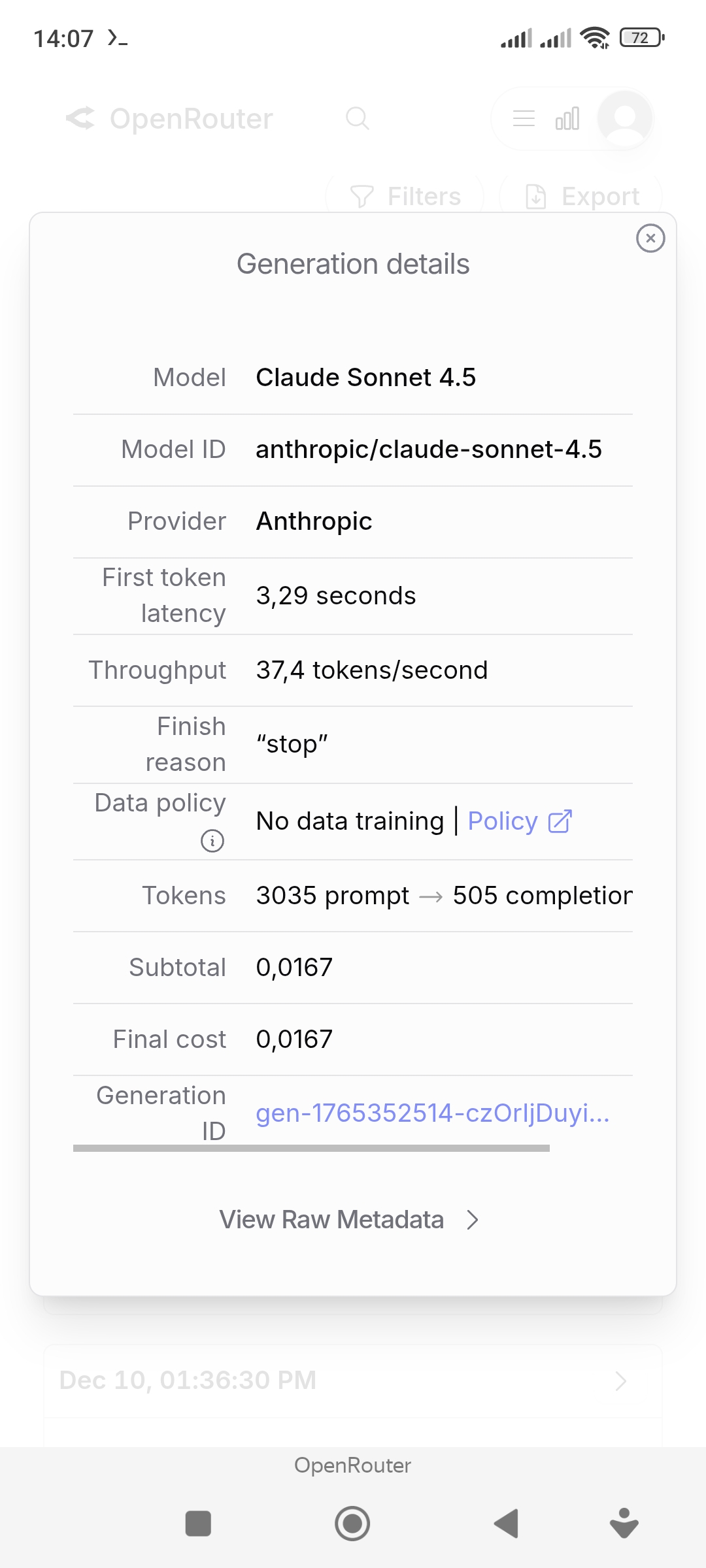Open the user profile avatar

[624, 119]
